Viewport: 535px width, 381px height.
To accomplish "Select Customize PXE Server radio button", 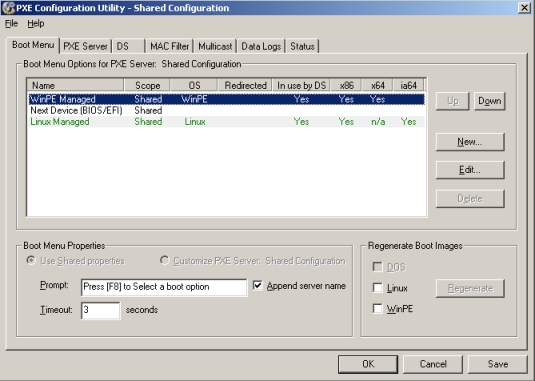I will [164, 261].
